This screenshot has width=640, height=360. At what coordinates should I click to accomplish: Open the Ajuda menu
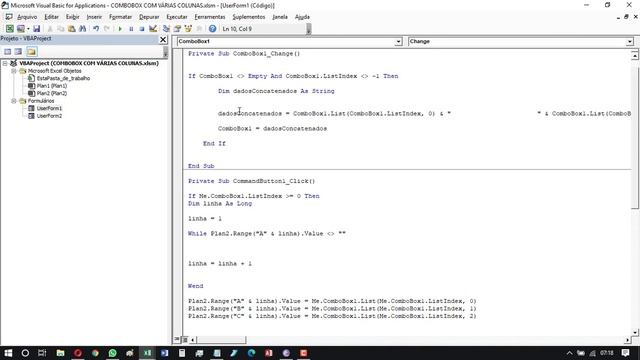click(x=302, y=17)
